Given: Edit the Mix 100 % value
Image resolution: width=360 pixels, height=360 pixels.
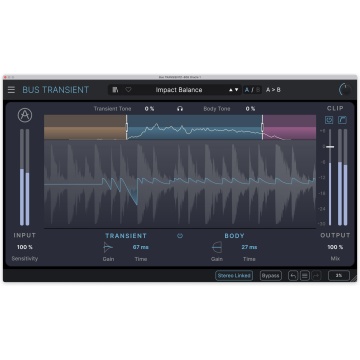Looking at the screenshot, I should [335, 247].
